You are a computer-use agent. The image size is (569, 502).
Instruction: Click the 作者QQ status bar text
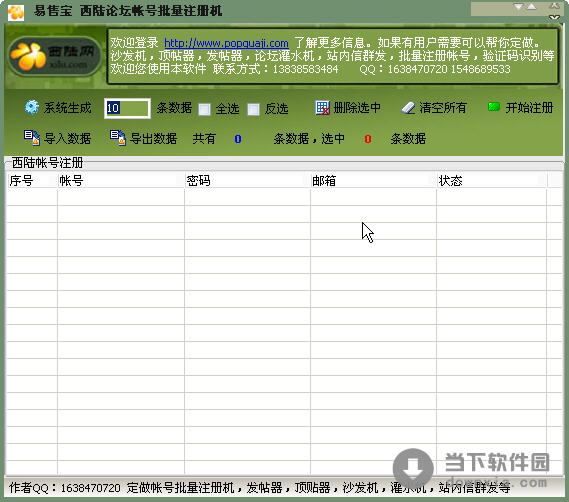(x=259, y=487)
